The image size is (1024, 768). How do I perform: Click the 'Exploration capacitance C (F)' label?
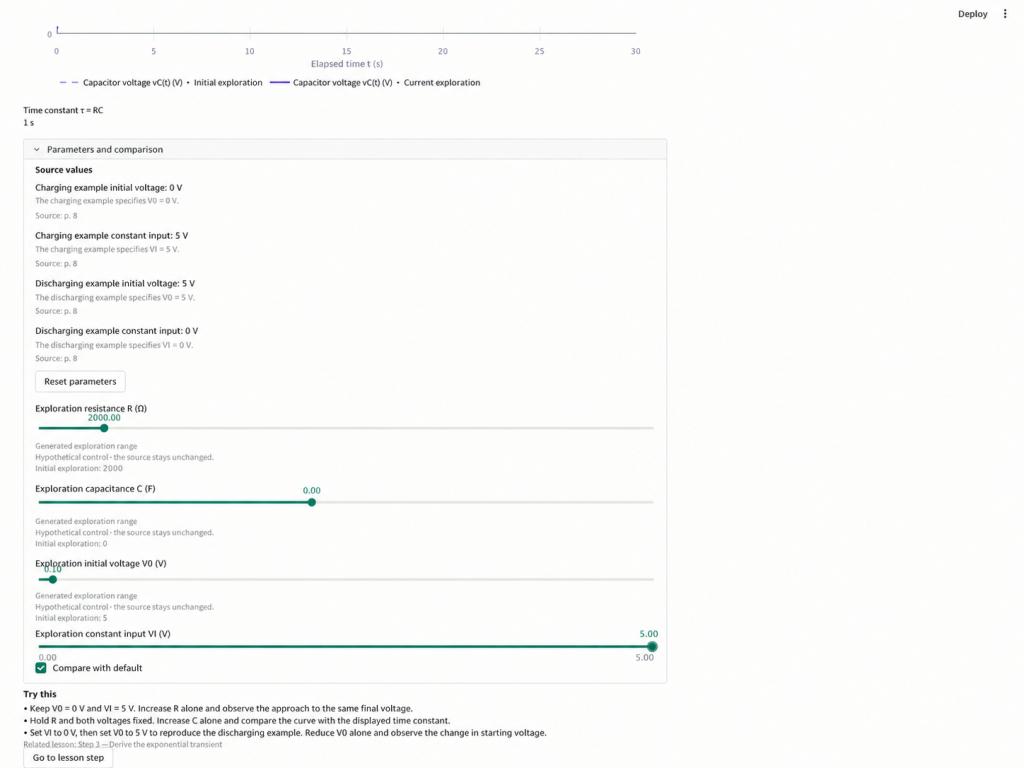[x=95, y=488]
